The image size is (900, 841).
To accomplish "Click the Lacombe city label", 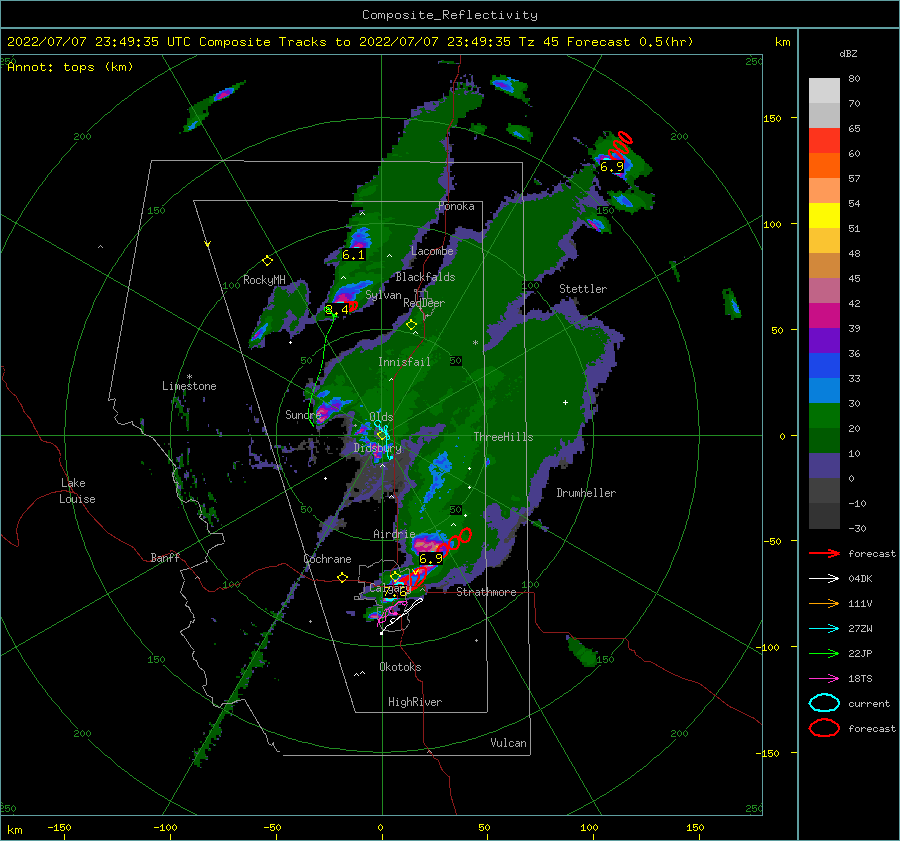I will tap(432, 251).
